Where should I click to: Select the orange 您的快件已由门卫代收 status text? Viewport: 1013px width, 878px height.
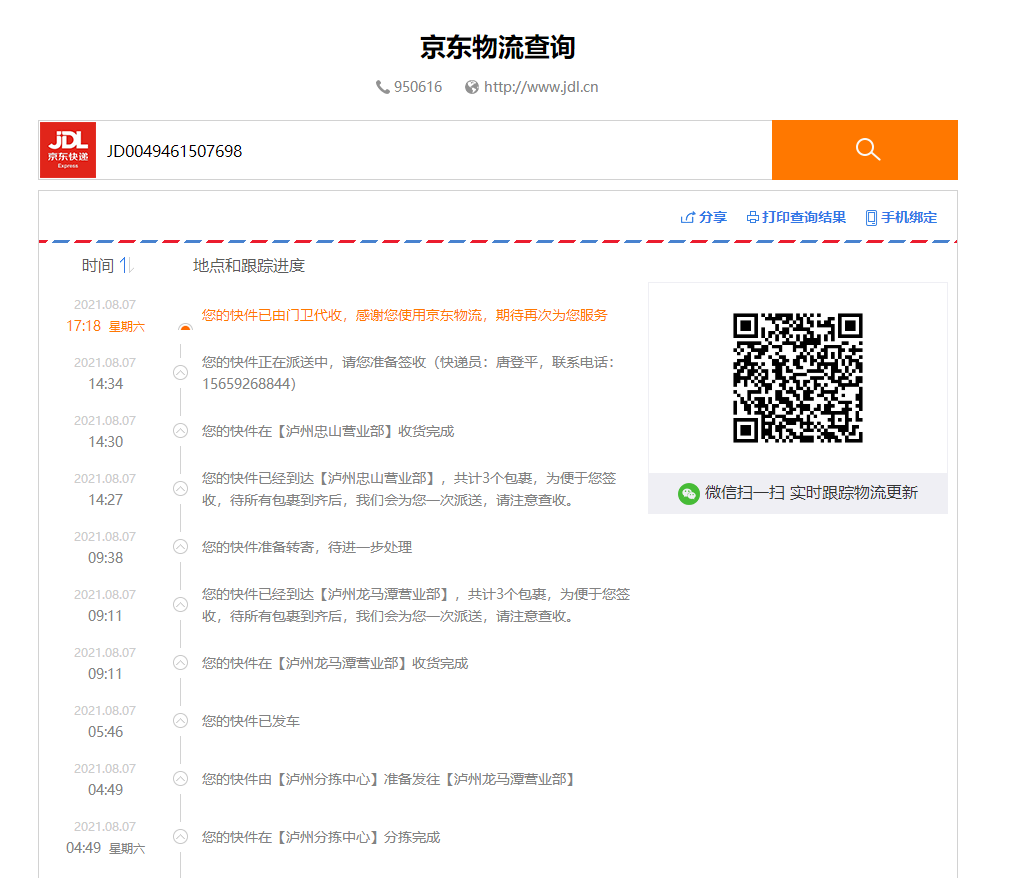404,315
